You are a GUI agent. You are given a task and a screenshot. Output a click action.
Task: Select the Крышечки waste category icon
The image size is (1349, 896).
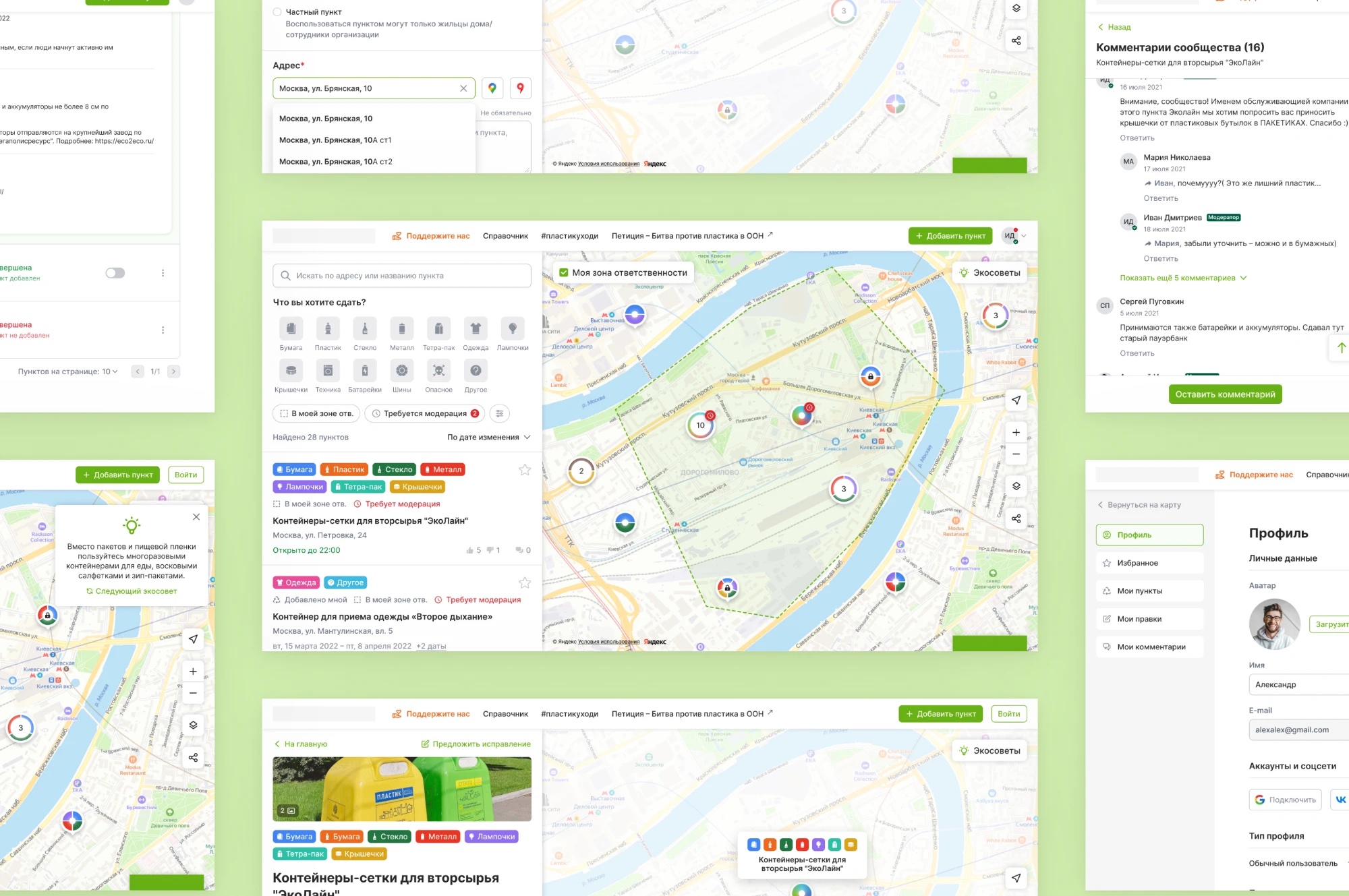coord(291,371)
